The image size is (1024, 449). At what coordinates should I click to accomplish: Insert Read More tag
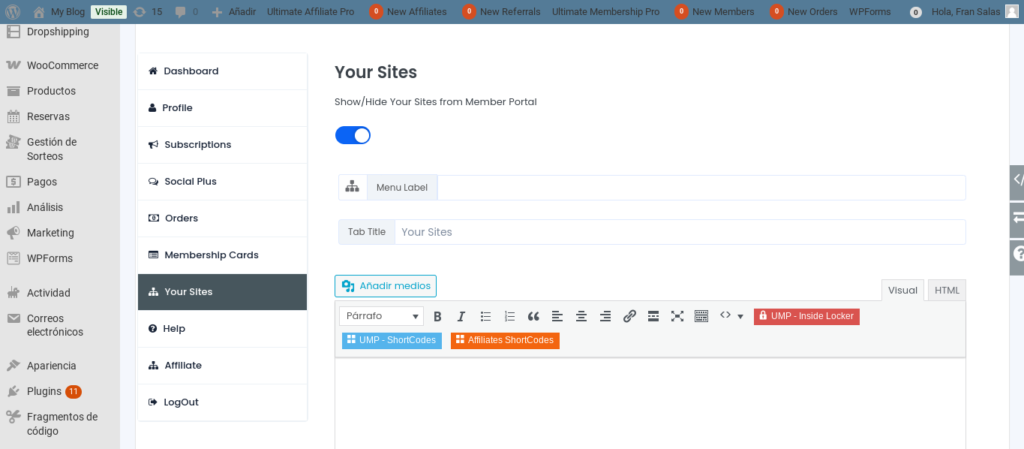tap(653, 317)
